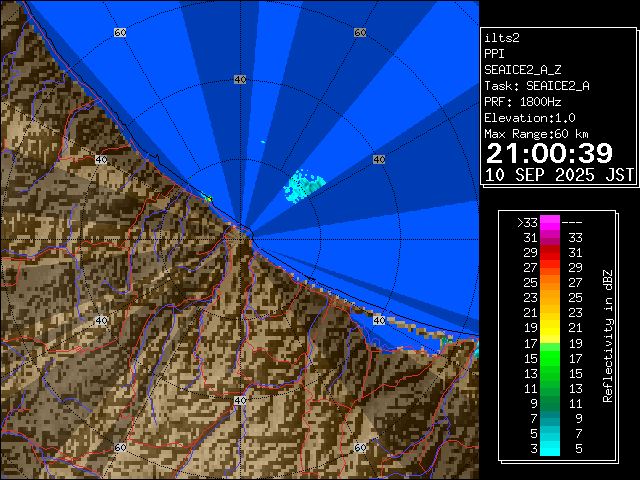This screenshot has height=480, width=640.
Task: Click the cyan radar echo cluster over sea
Action: click(306, 185)
